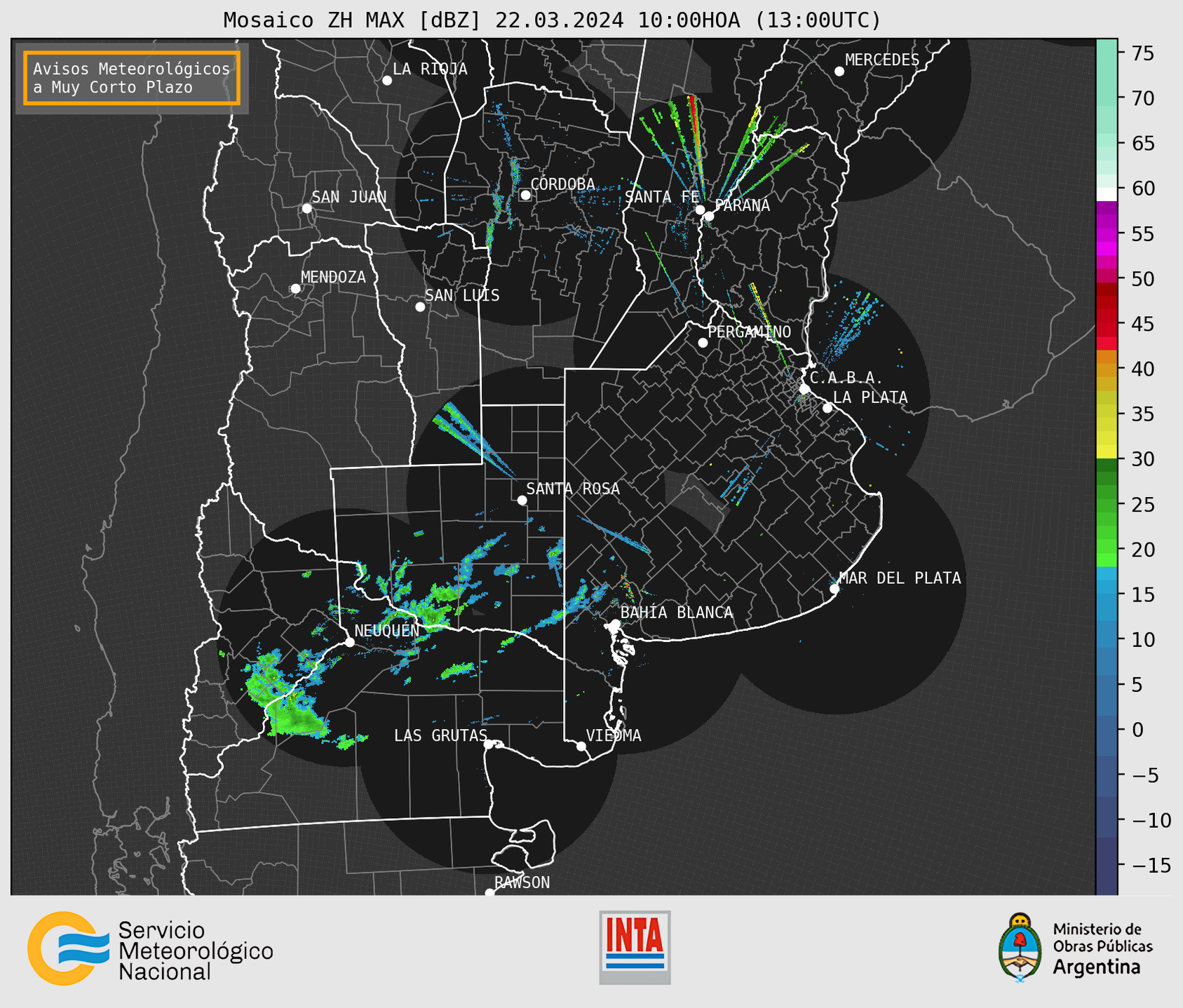Click the CÓRDOBA city marker
Viewport: 1183px width, 1008px height.
(x=525, y=195)
